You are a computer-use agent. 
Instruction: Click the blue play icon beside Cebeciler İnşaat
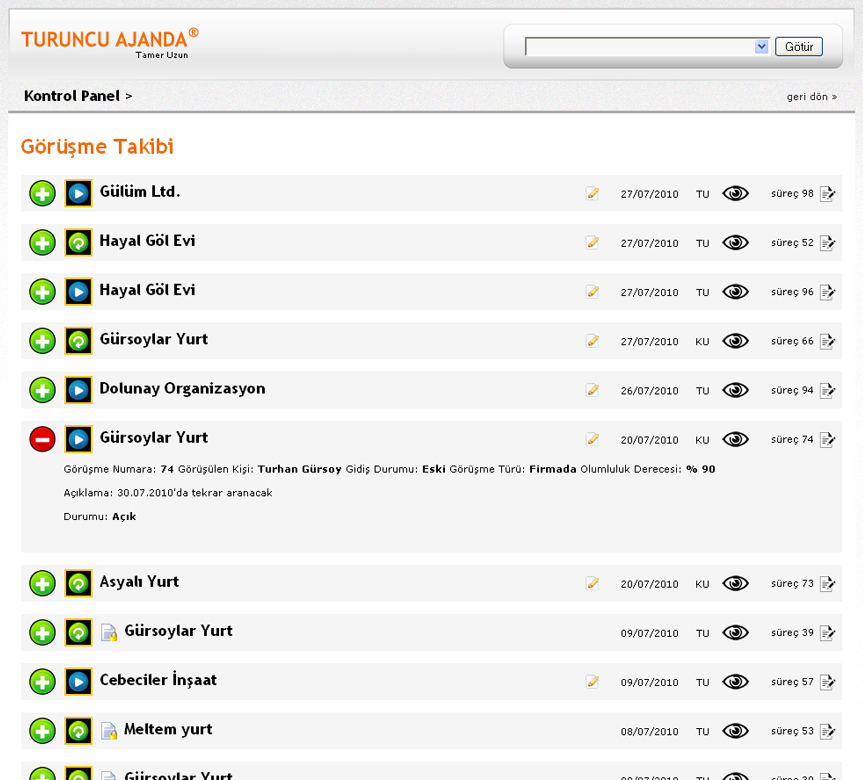pos(78,682)
